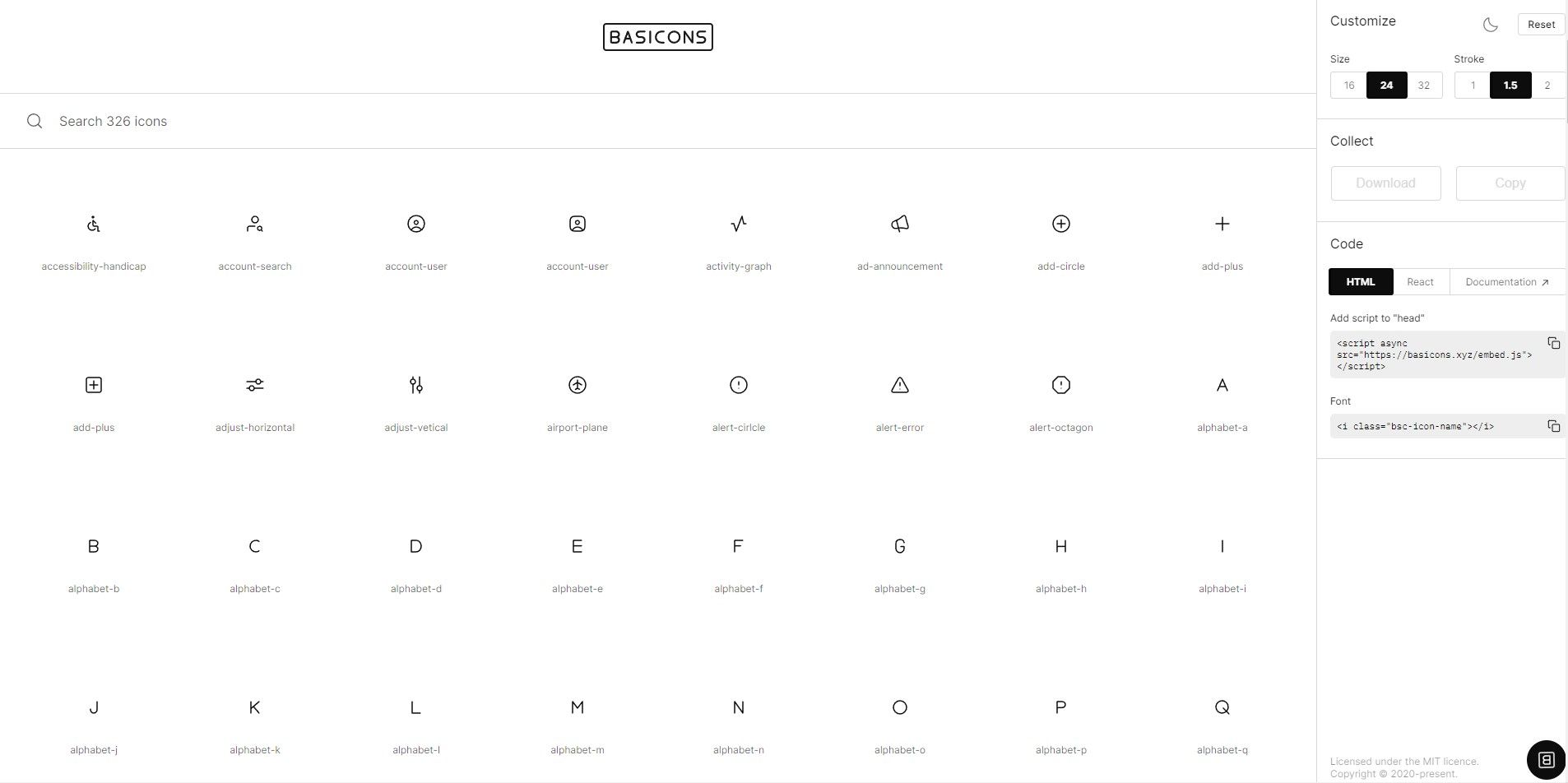This screenshot has height=783, width=1568.
Task: Click the adjust-vetical sliders icon
Action: (416, 385)
